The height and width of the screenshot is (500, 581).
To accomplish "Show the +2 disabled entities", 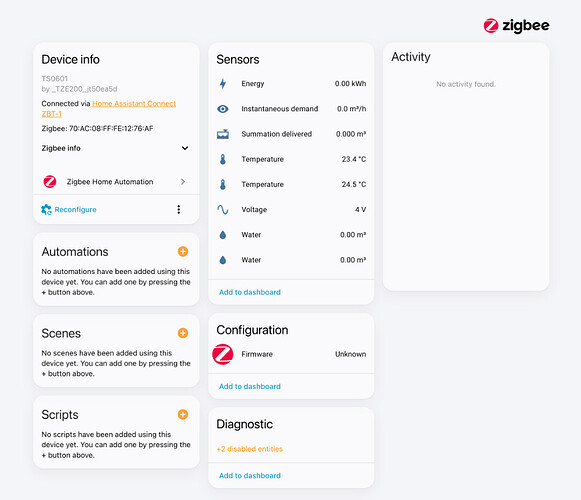I will [x=250, y=449].
